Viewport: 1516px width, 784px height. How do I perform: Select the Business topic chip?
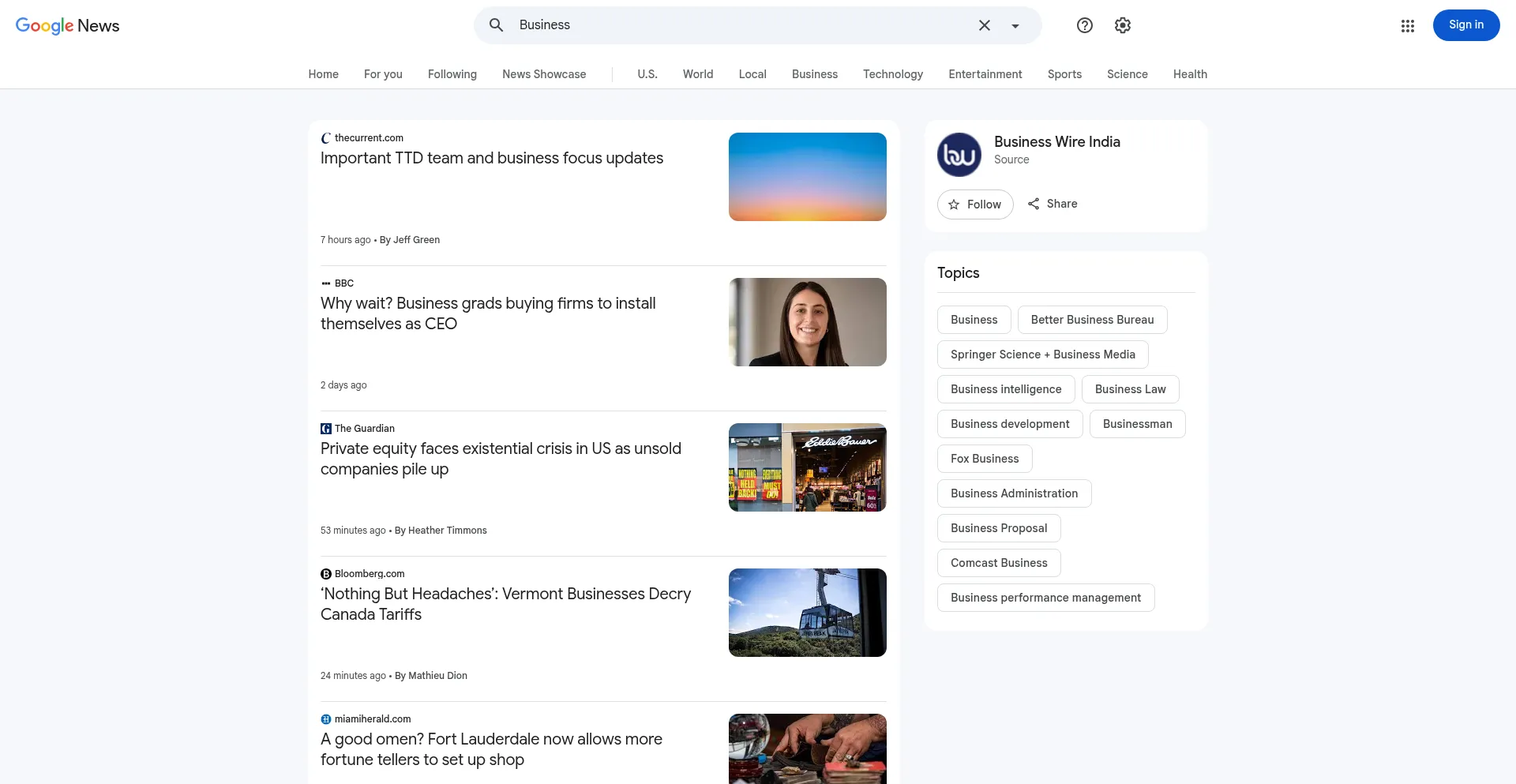pos(974,320)
